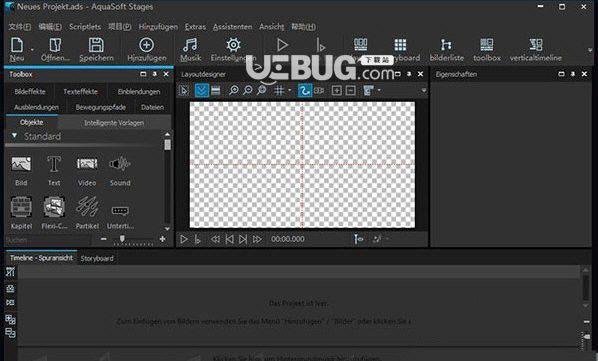Pick the Sound object icon

pos(120,164)
